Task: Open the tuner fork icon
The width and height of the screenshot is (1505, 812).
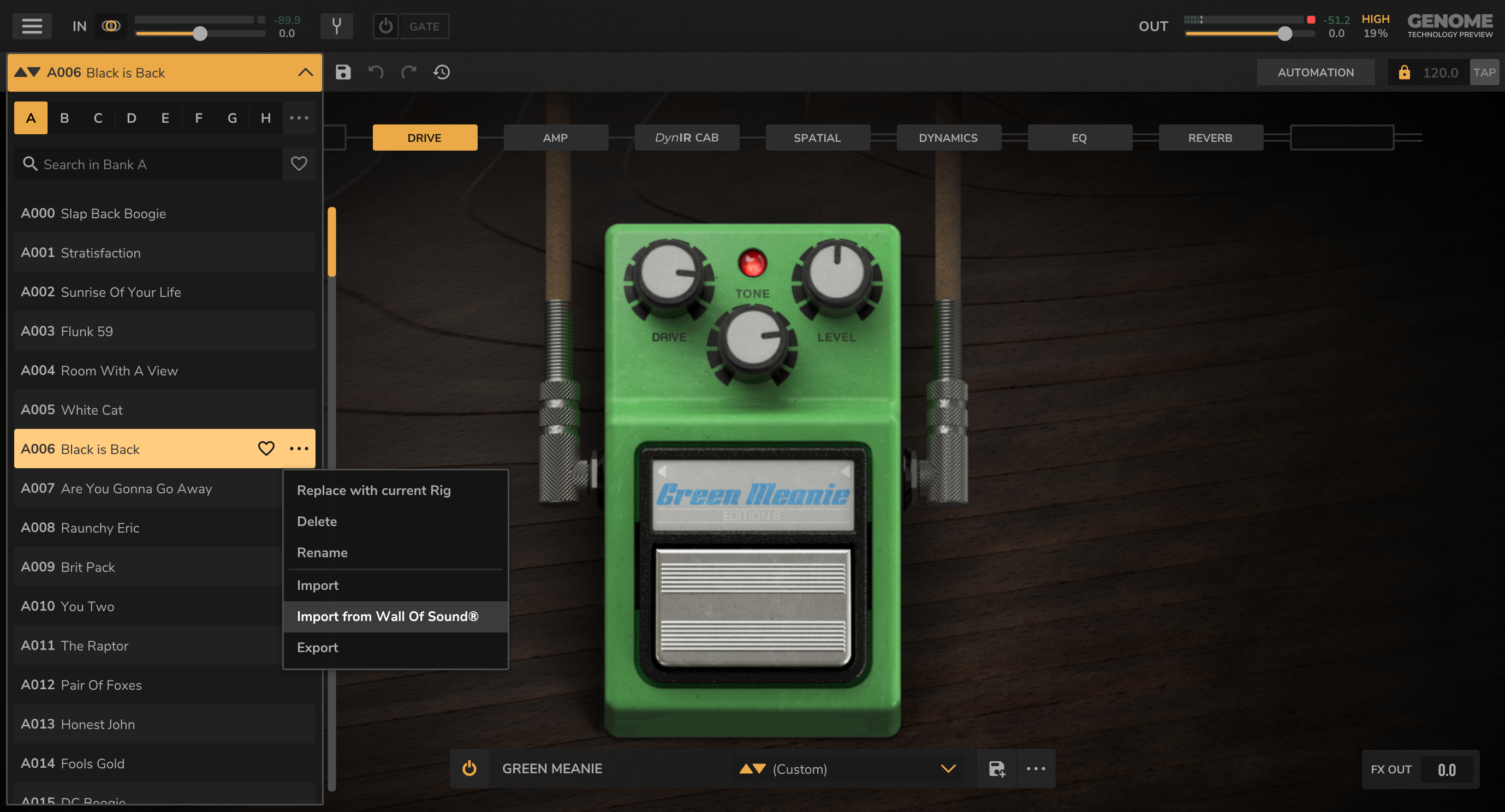Action: coord(336,26)
